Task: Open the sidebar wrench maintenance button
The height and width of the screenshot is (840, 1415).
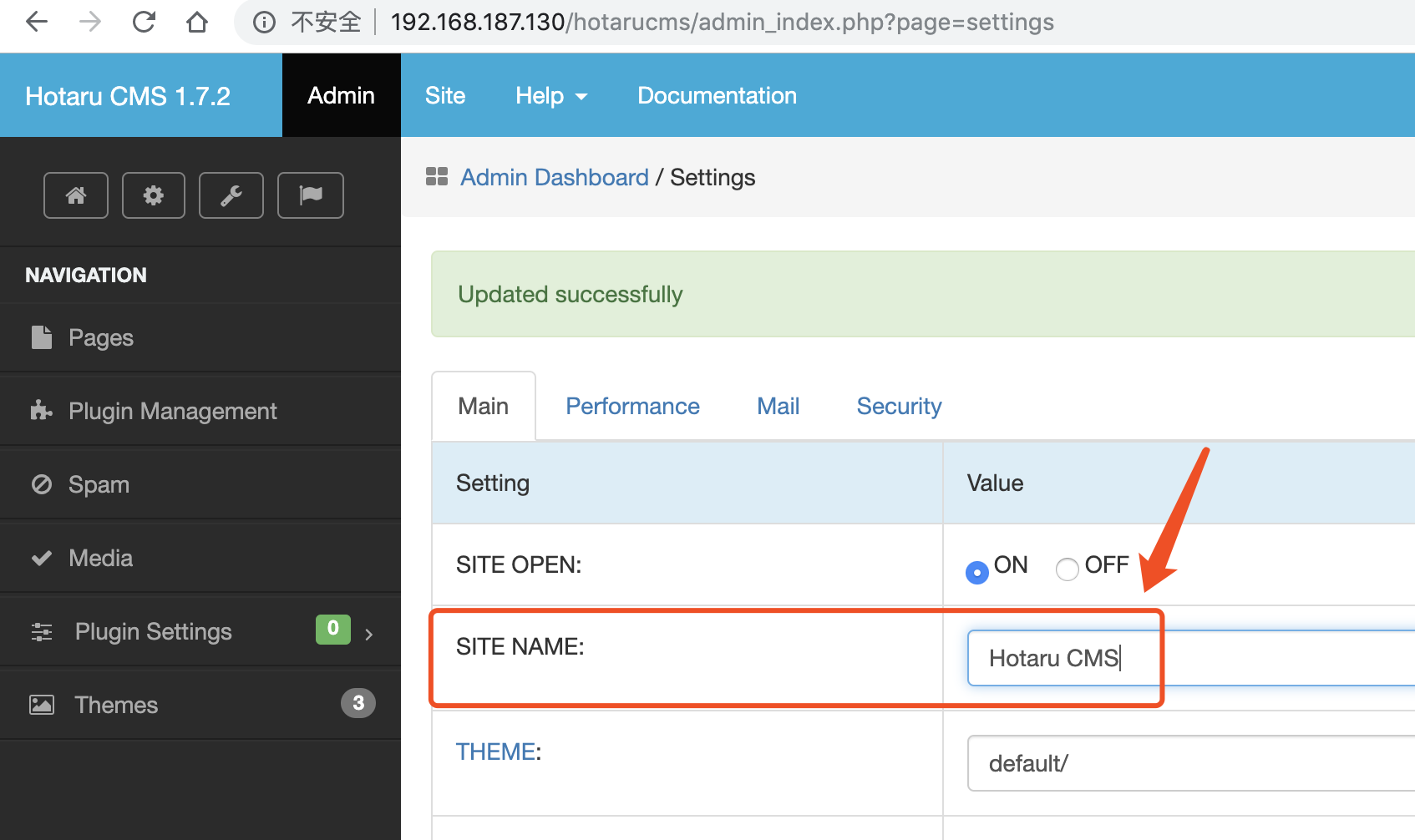Action: (231, 195)
